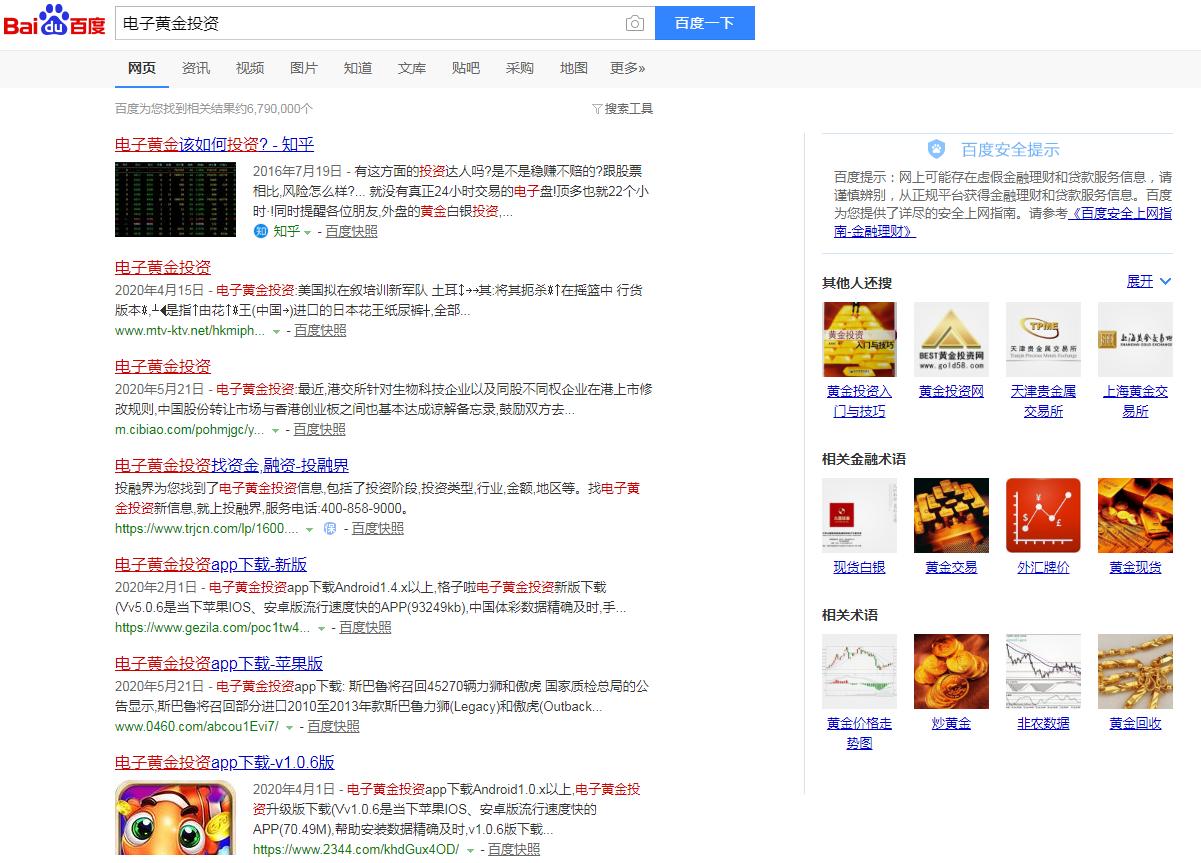This screenshot has width=1201, height=863.
Task: Switch to the 图片 tab
Action: tap(304, 68)
